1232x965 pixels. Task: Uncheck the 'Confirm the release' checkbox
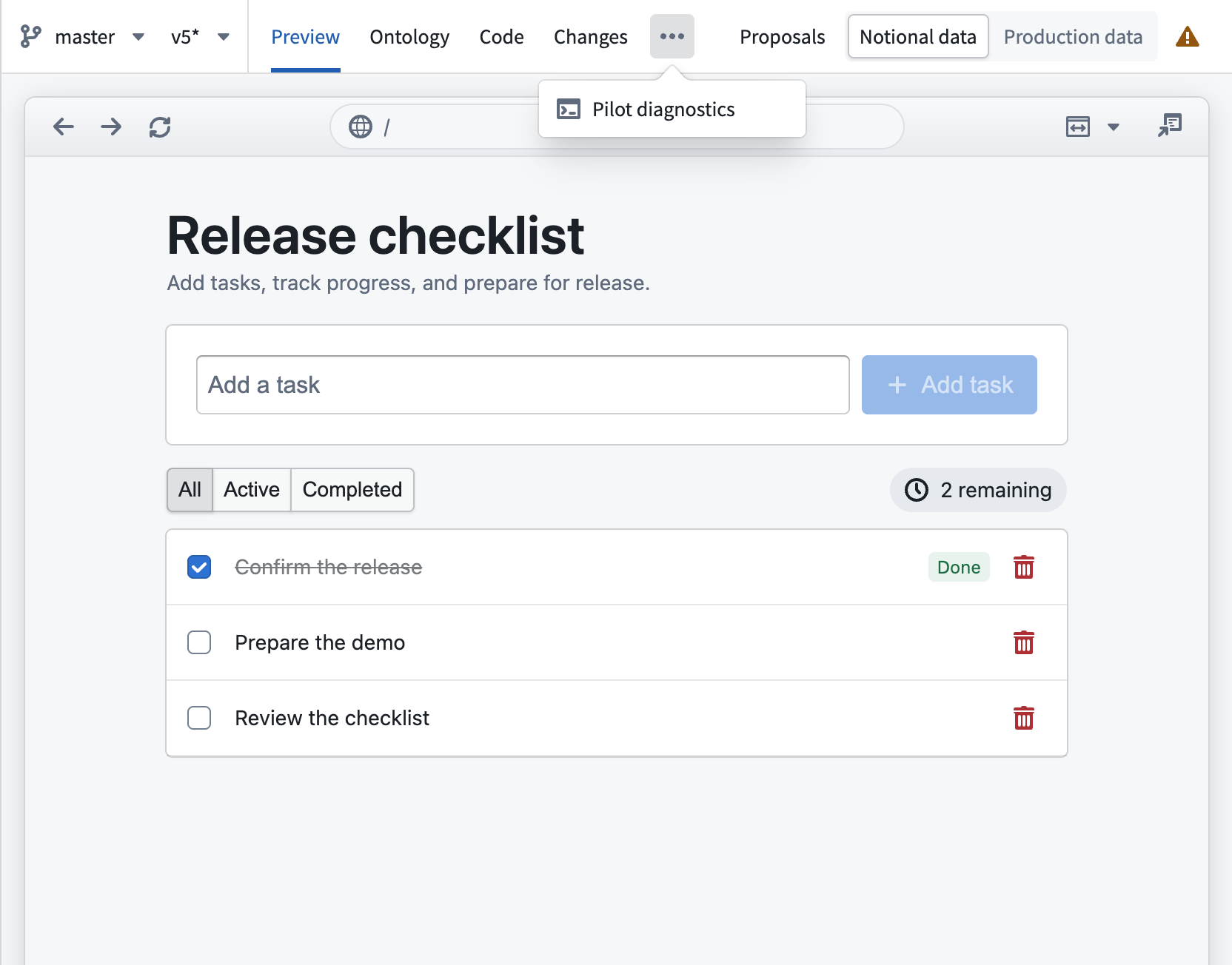[199, 568]
